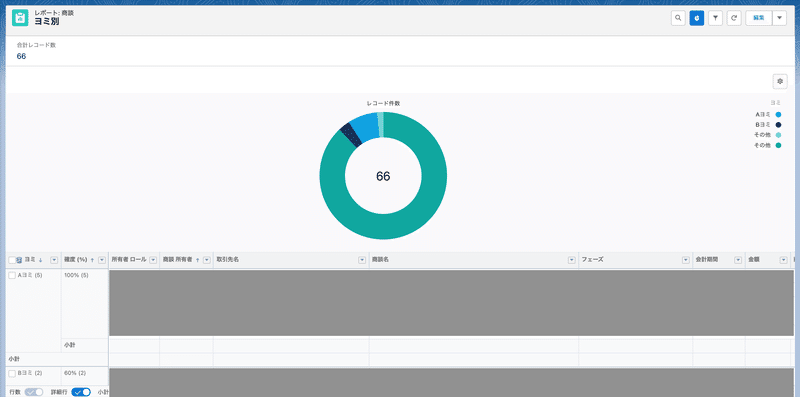Click the first その他 pale teal legend swatch
The image size is (800, 397).
(778, 135)
